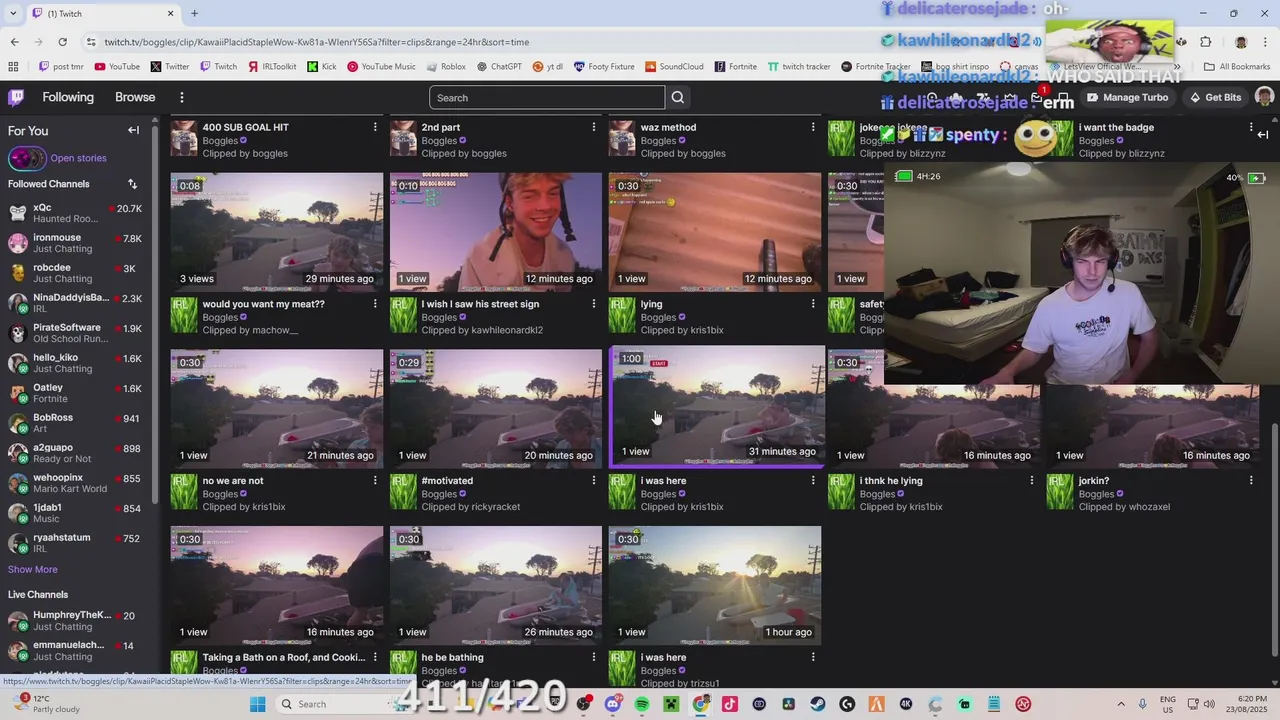
Task: Open the Chrome apps grid icon
Action: point(13,67)
